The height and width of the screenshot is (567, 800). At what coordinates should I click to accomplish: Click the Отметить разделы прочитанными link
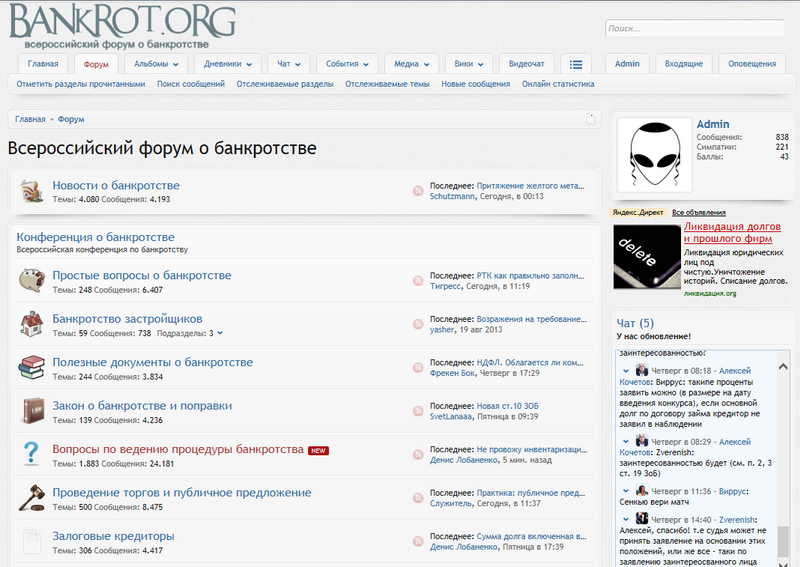point(80,84)
